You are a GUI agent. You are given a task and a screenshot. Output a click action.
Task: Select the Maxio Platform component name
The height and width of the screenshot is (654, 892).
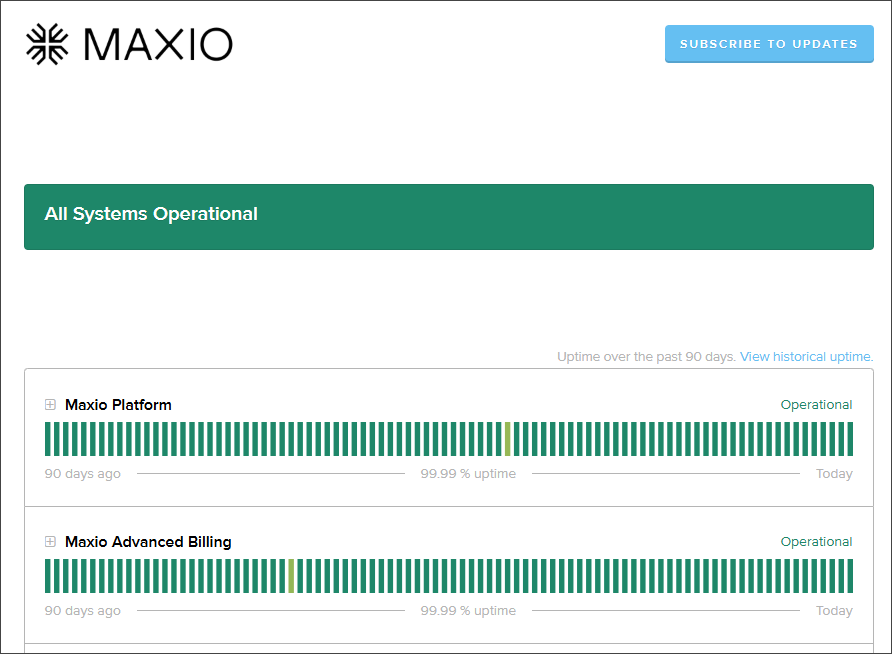118,405
